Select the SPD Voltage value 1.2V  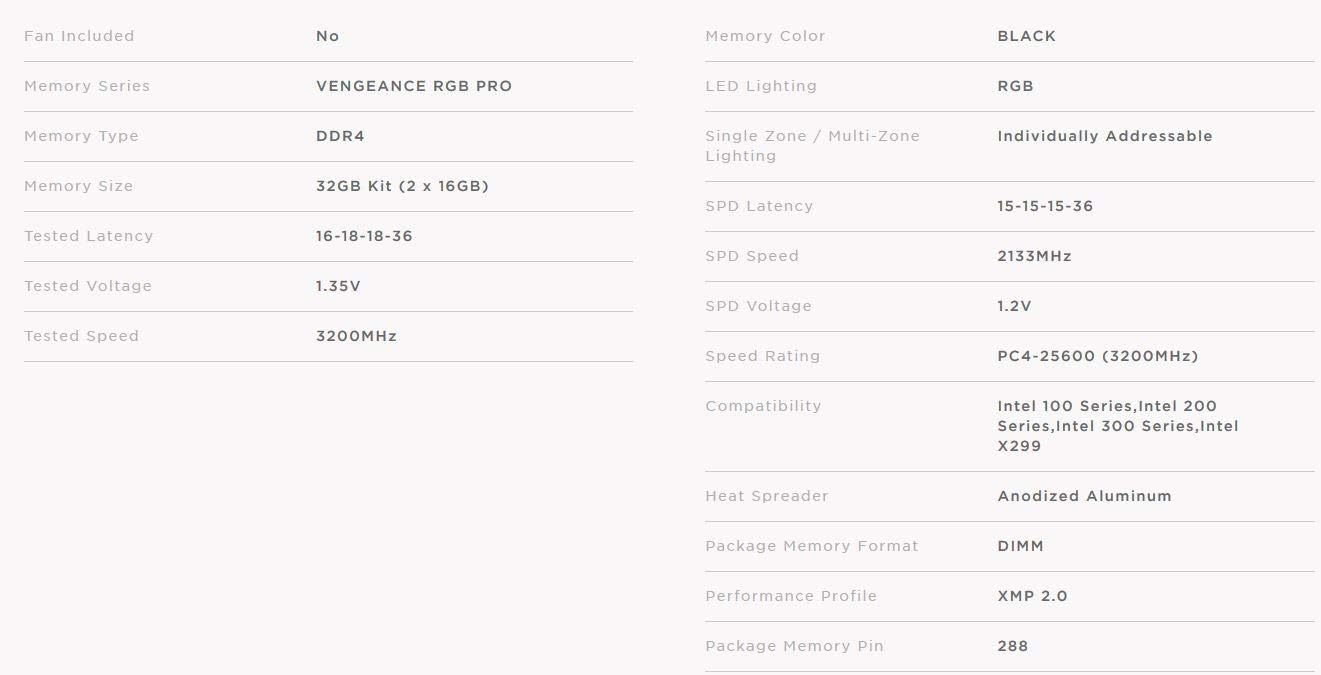click(1014, 306)
